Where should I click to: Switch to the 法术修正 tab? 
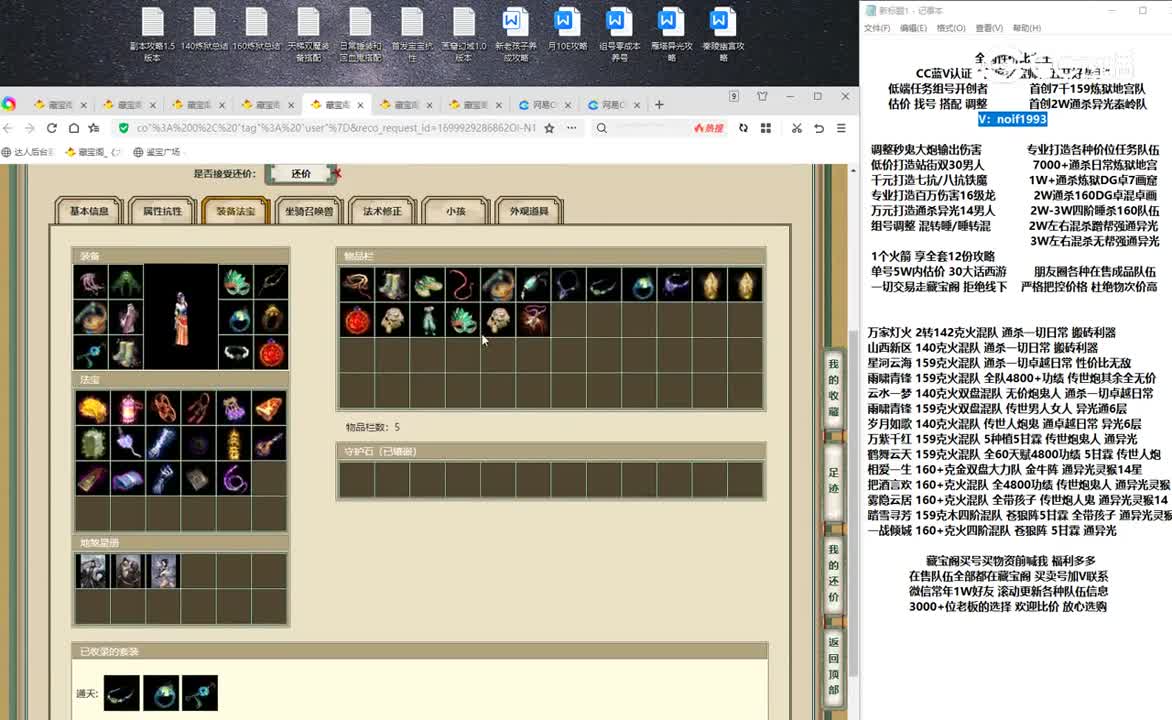coord(382,211)
